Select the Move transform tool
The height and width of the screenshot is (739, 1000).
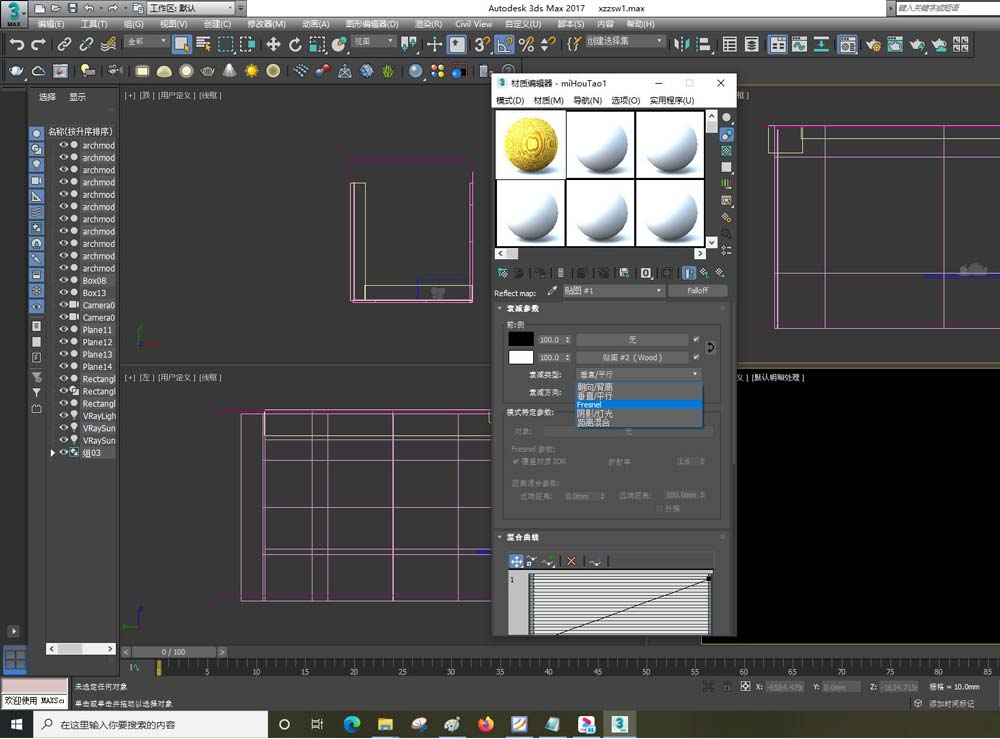coord(273,44)
